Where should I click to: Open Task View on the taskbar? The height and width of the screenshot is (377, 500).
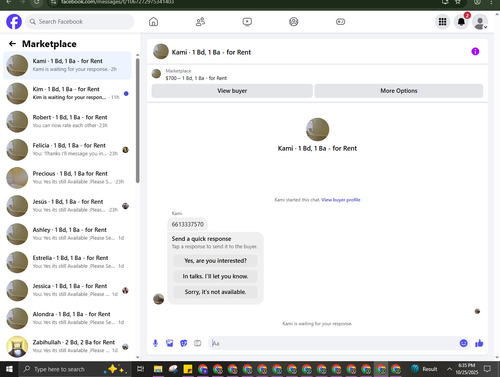(x=141, y=369)
